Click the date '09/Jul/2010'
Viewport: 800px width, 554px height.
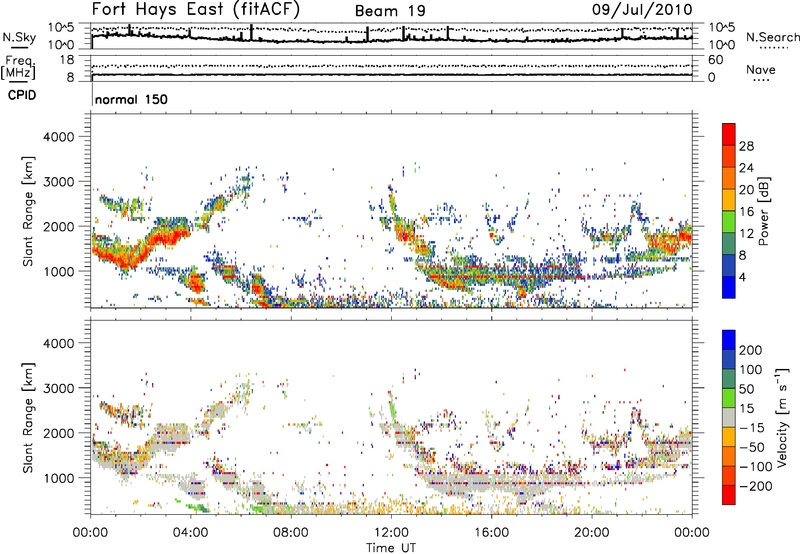click(642, 10)
